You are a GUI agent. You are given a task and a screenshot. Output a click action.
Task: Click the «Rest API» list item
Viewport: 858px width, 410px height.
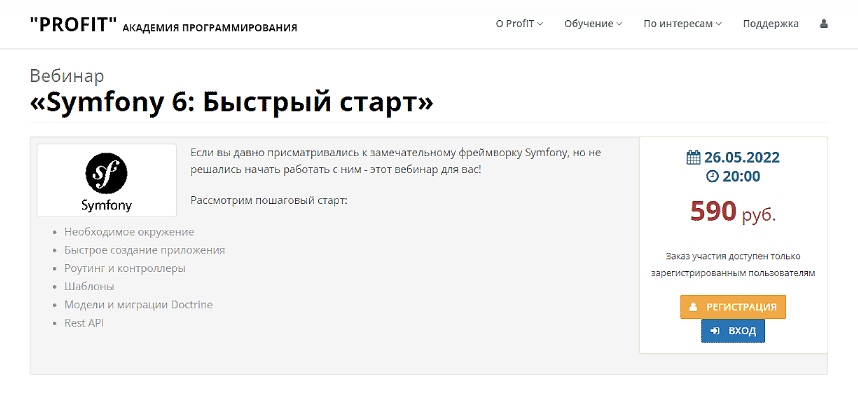click(x=84, y=323)
